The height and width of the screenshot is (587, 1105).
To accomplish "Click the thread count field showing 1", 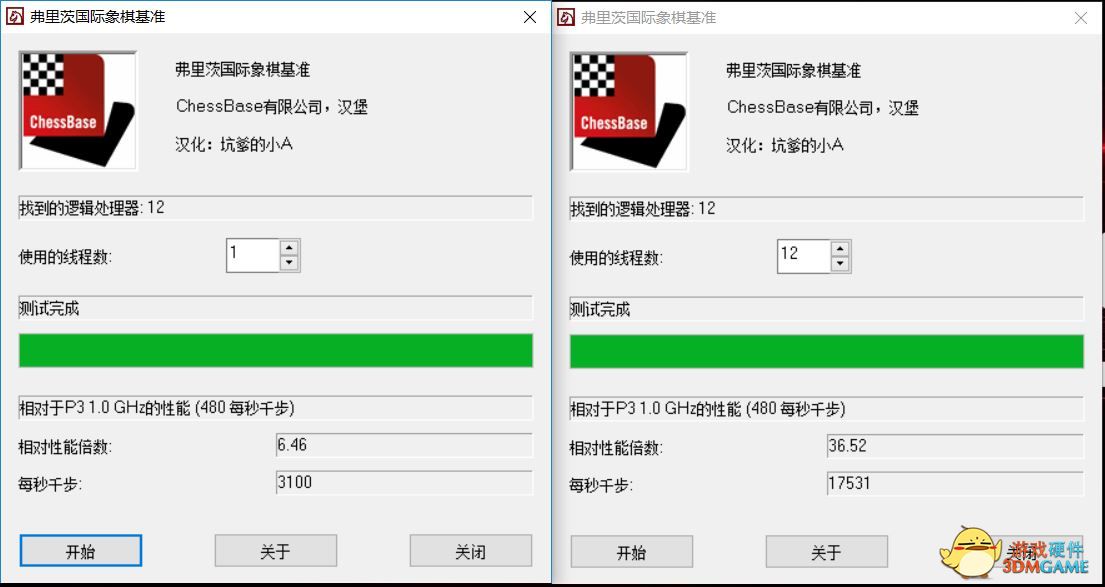I will (x=253, y=255).
